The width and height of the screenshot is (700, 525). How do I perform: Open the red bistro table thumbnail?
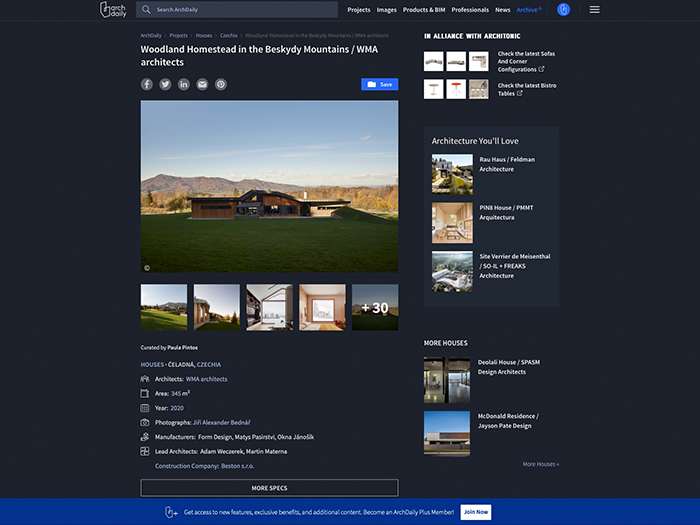point(456,89)
